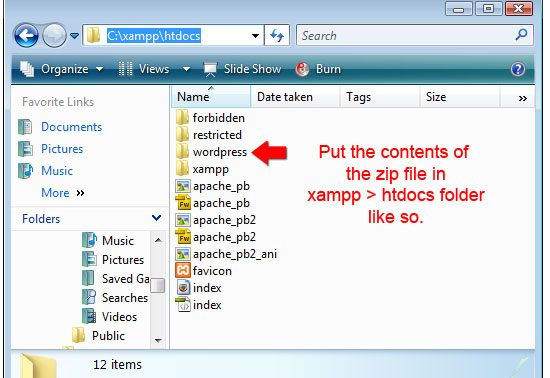550x378 pixels.
Task: Show hidden columns with chevron
Action: pos(522,99)
